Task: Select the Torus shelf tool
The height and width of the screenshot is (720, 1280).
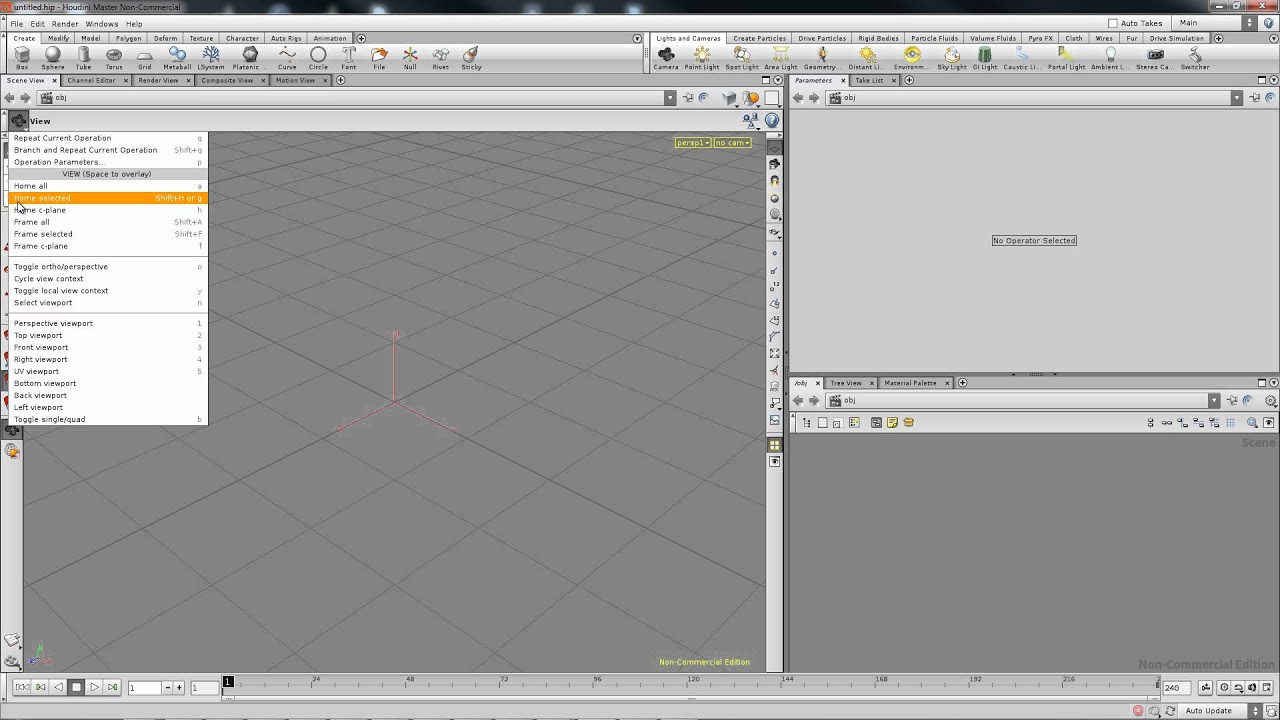Action: pyautogui.click(x=114, y=59)
